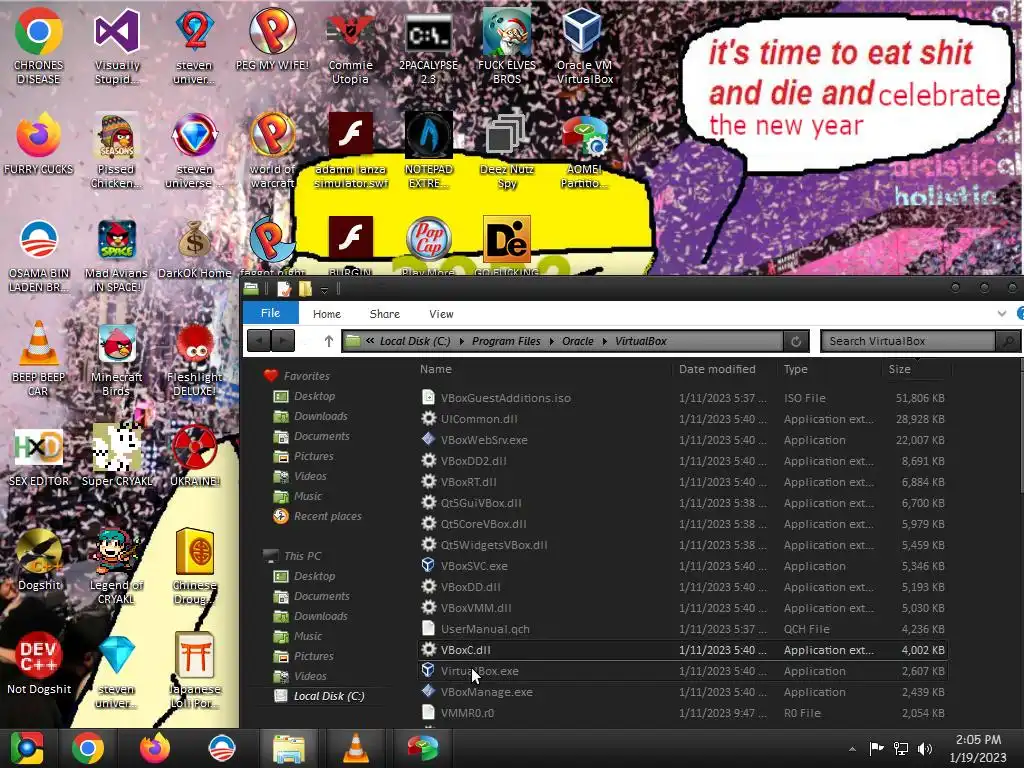Select Local Disk (C:) in sidebar
This screenshot has width=1024, height=768.
point(319,696)
